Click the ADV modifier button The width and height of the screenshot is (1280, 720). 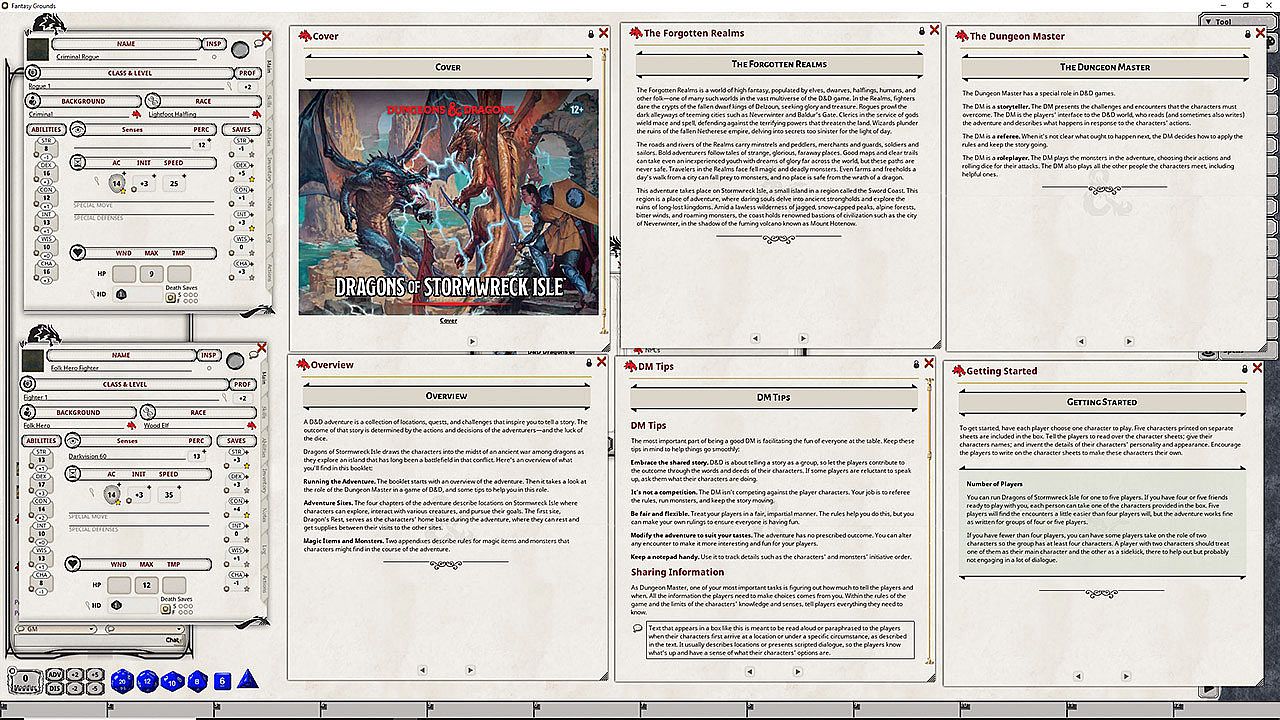[x=54, y=674]
